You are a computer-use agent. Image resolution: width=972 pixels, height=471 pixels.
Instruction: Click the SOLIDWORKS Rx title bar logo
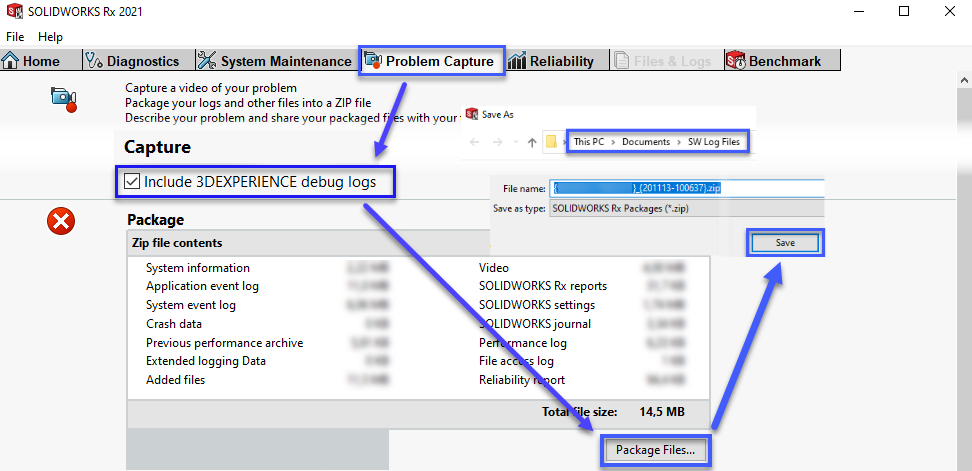[14, 11]
